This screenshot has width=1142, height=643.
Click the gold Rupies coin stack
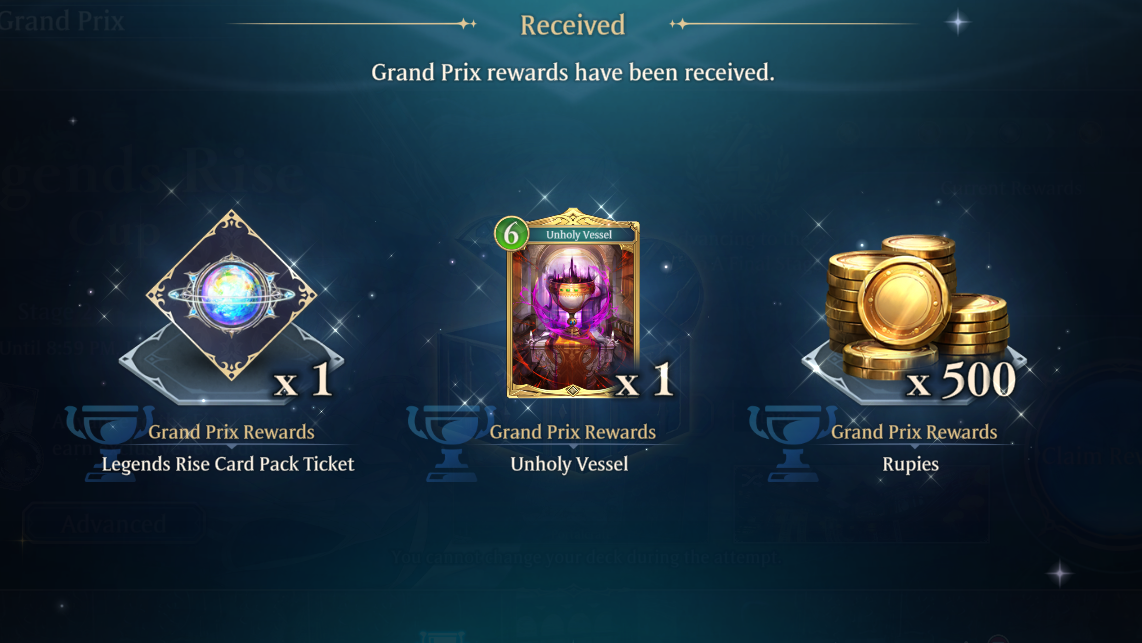coord(916,306)
